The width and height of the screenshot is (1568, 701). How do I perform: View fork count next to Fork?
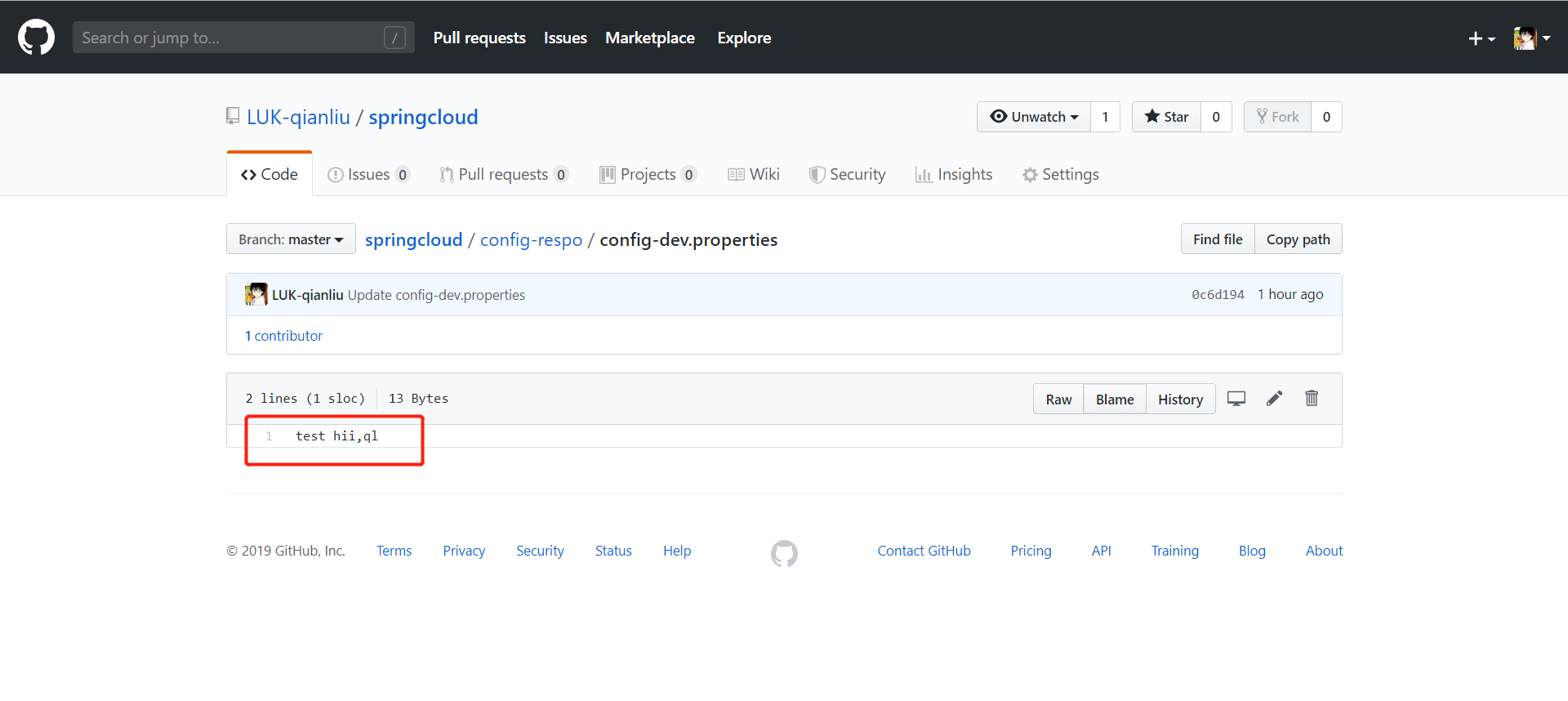tap(1326, 117)
